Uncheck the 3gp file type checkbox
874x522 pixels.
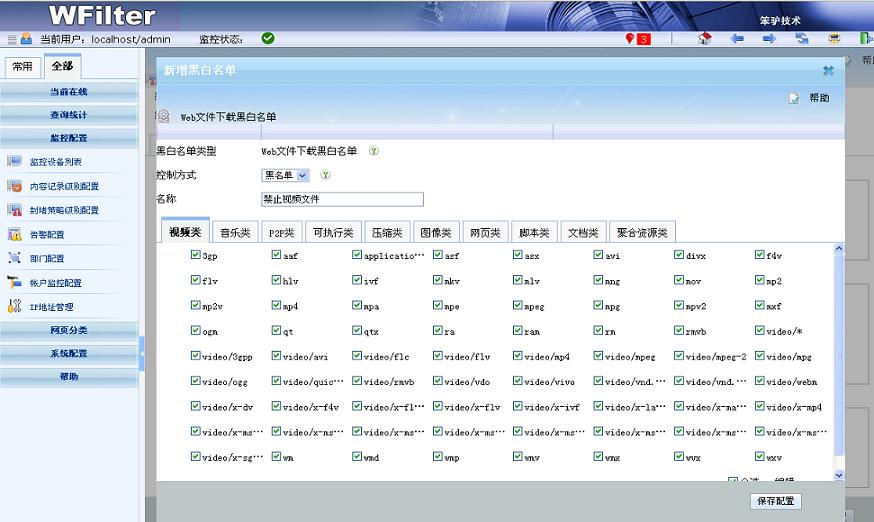click(x=196, y=255)
